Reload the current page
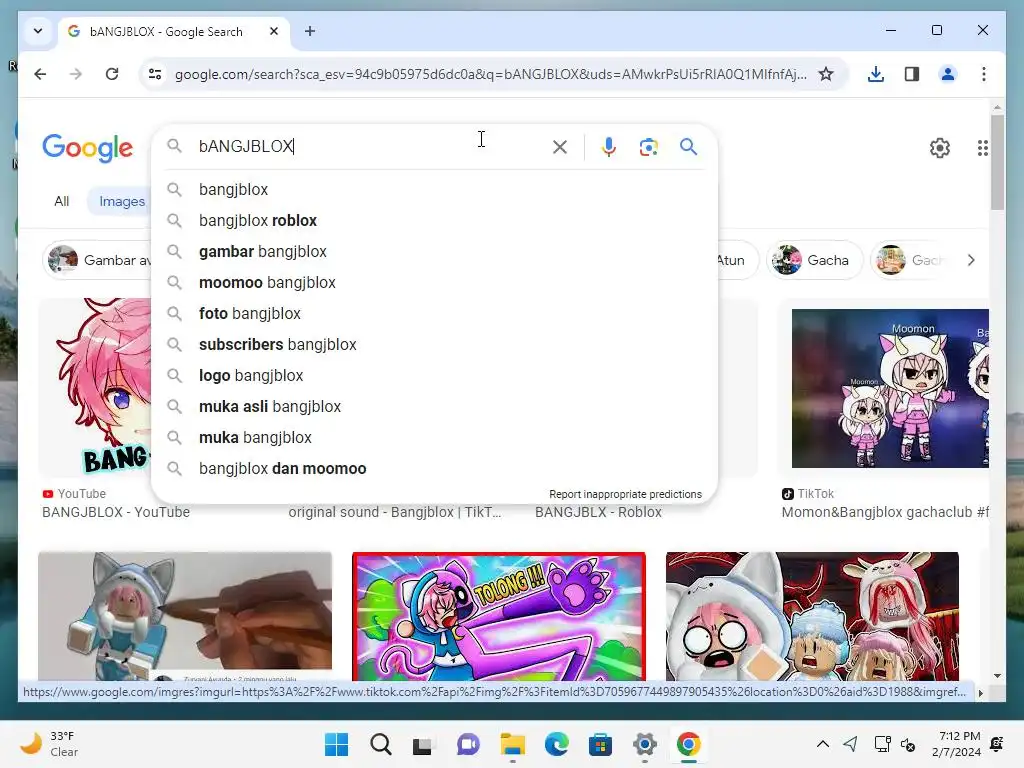Screen dimensions: 1024x768 112,74
